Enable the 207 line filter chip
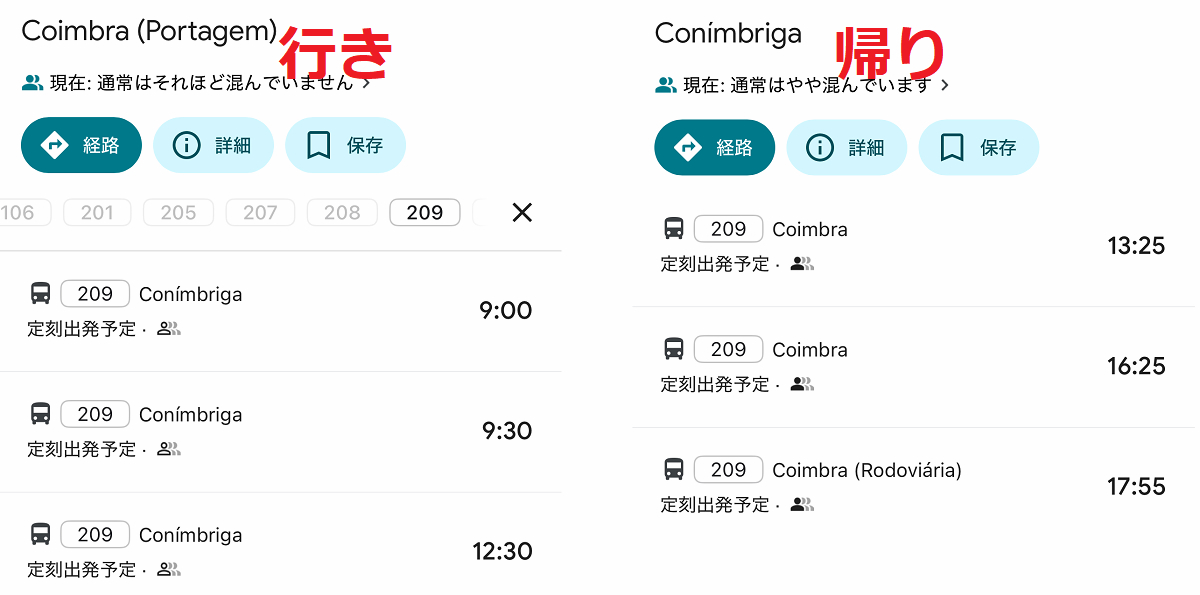This screenshot has height=595, width=1200. [x=260, y=212]
